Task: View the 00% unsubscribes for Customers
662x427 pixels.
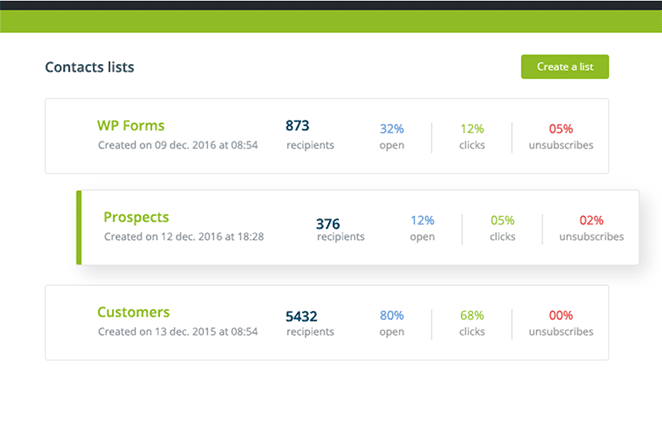Action: pyautogui.click(x=561, y=316)
